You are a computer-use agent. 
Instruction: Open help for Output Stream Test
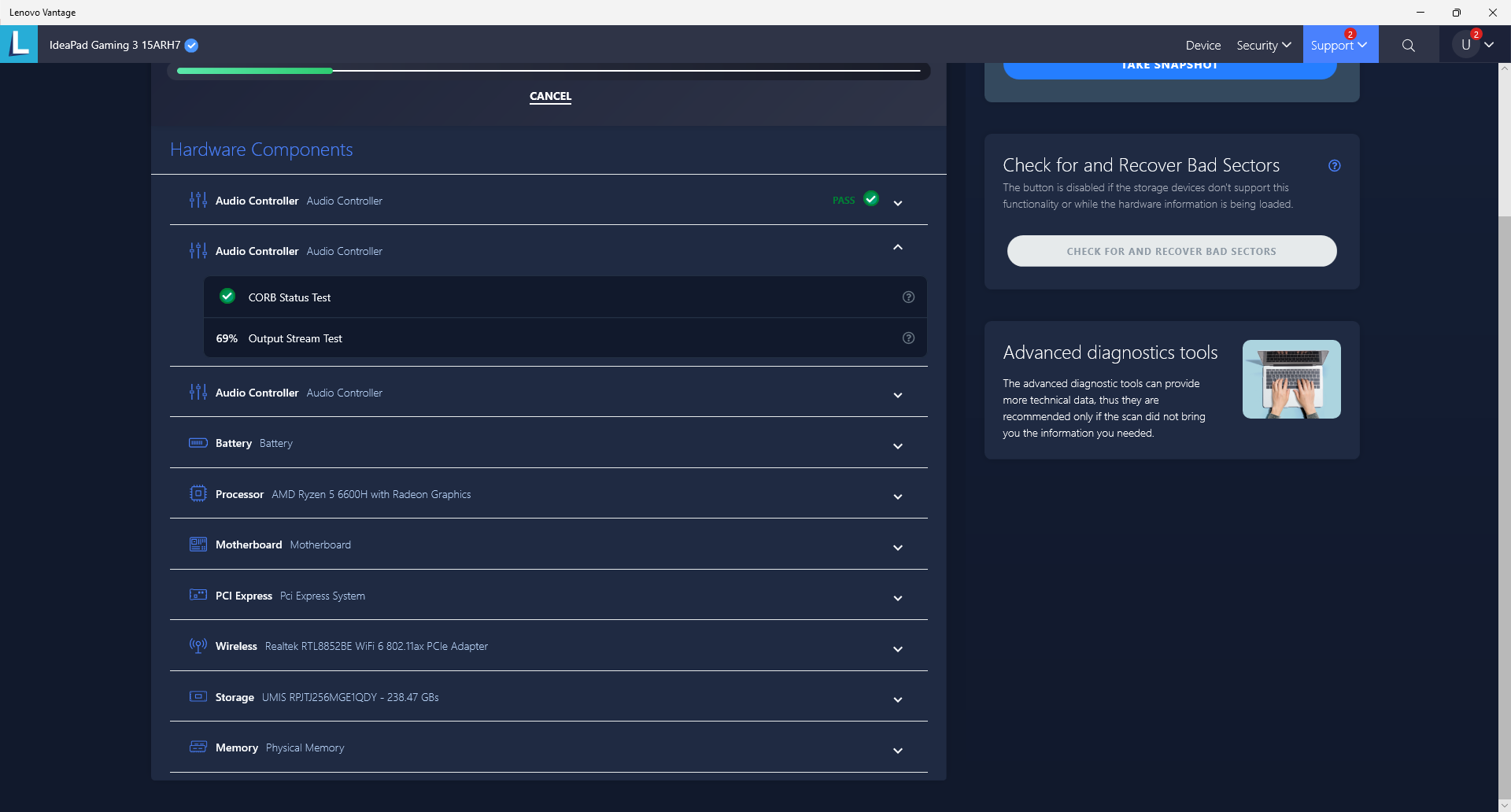pos(908,338)
